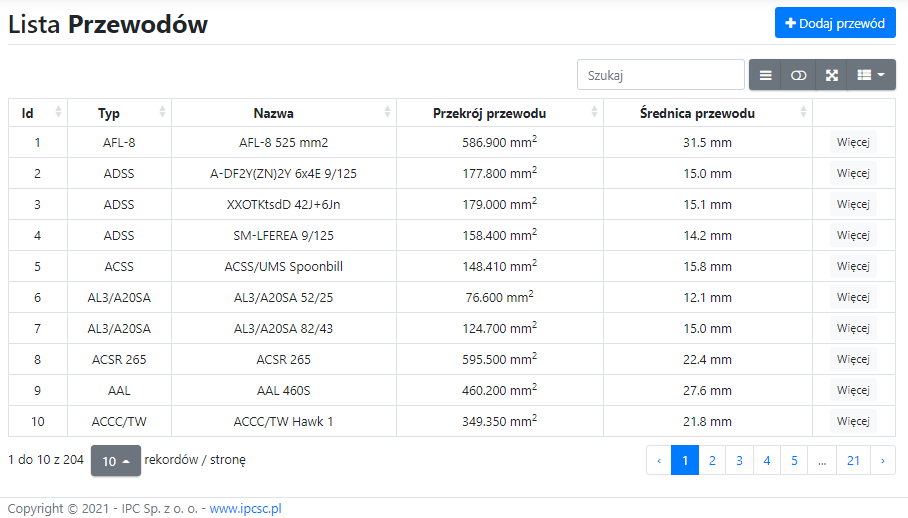908x518 pixels.
Task: Sort the table by Id column
Action: coord(38,113)
